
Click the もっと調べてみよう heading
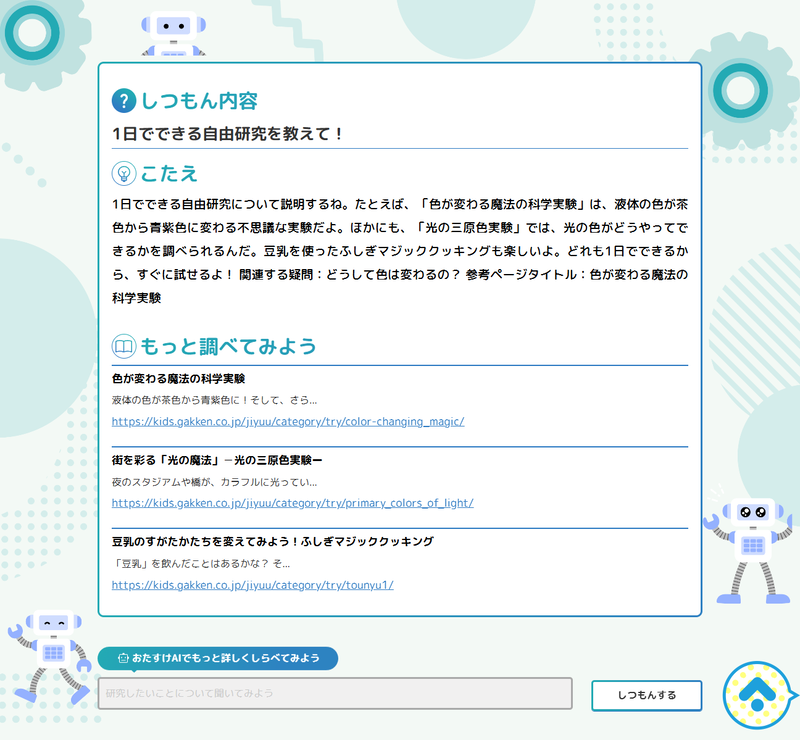[228, 347]
